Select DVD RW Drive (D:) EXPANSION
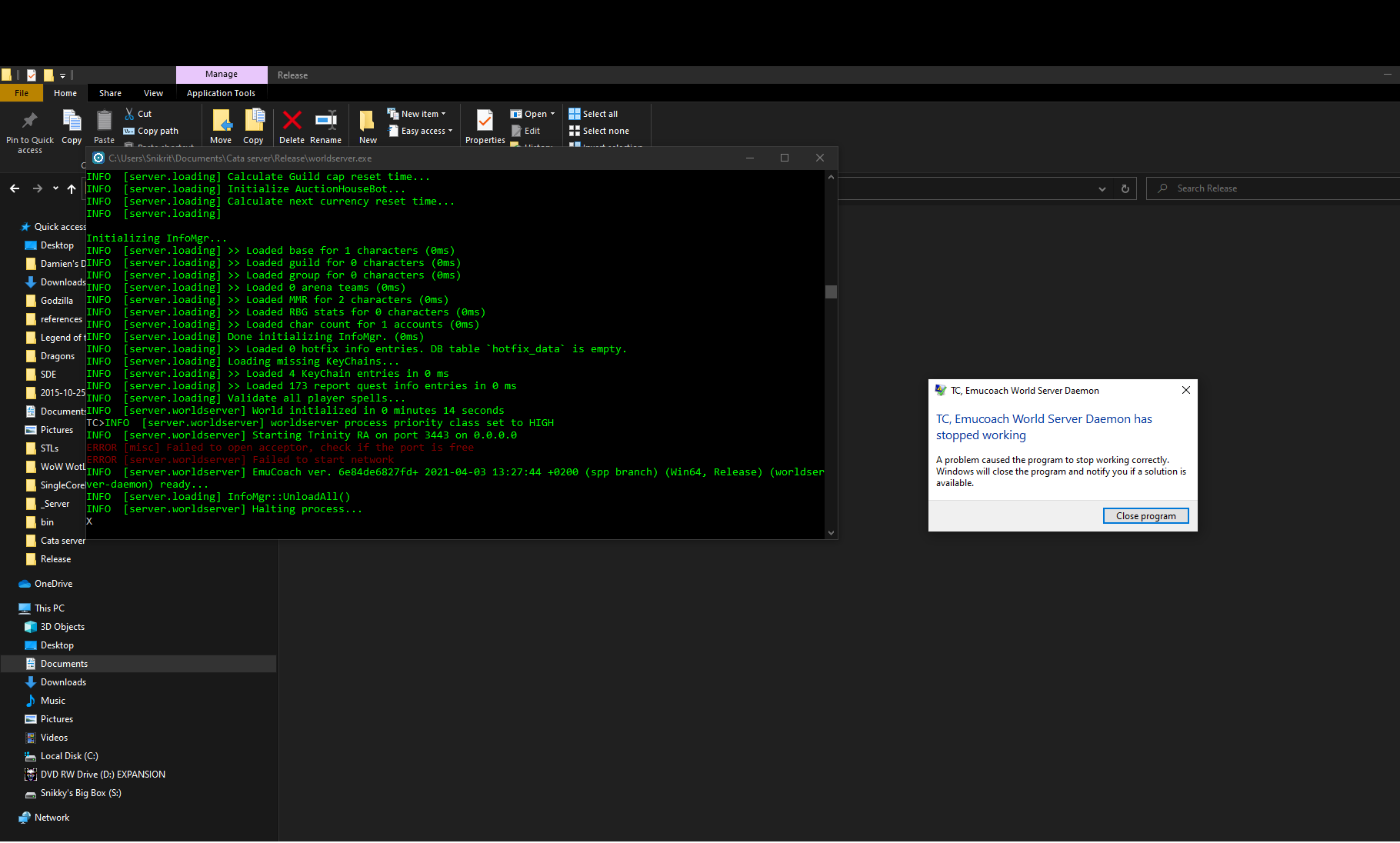Screen dimensions: 1400x843 point(95,775)
